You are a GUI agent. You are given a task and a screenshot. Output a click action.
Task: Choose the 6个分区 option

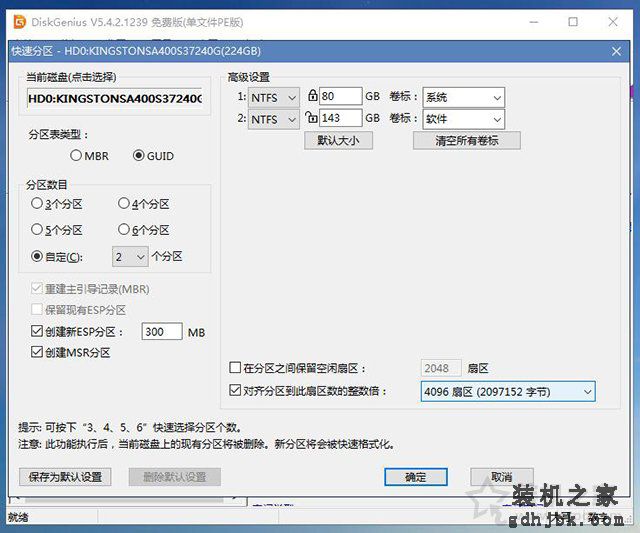pos(144,230)
